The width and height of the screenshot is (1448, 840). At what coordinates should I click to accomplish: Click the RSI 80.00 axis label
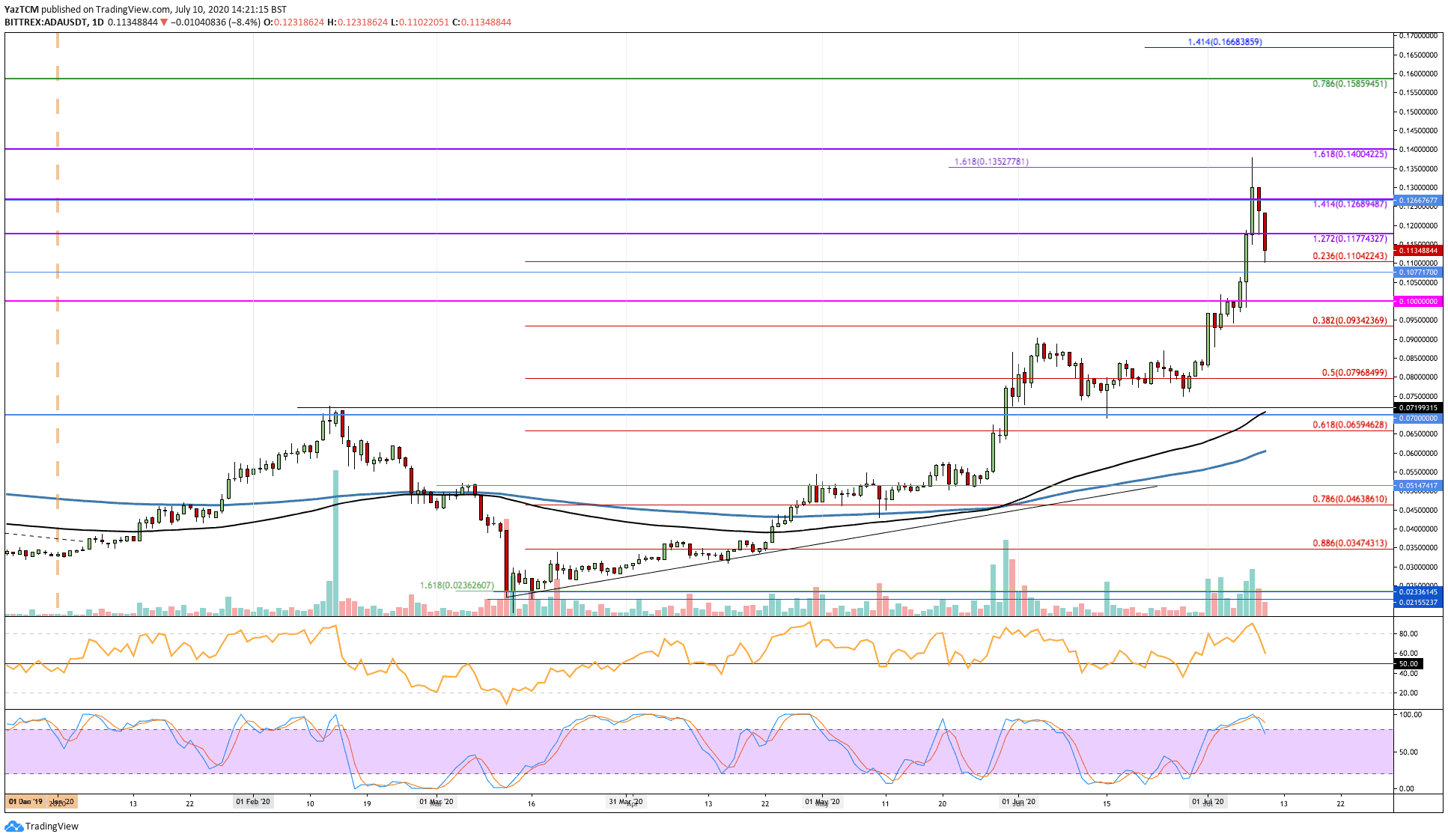[1408, 633]
